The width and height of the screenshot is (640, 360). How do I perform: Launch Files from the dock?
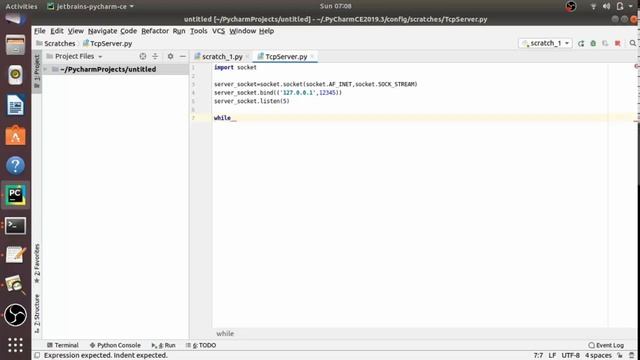point(15,44)
